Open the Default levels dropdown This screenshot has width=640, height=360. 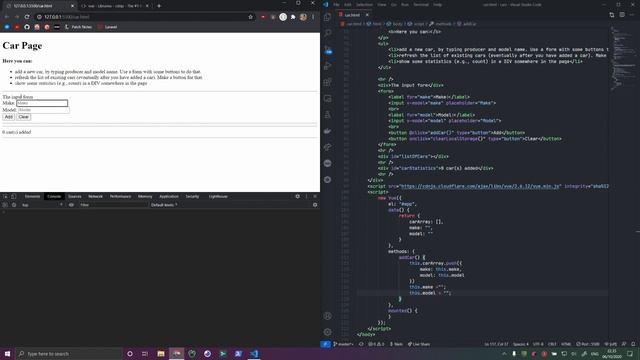164,205
